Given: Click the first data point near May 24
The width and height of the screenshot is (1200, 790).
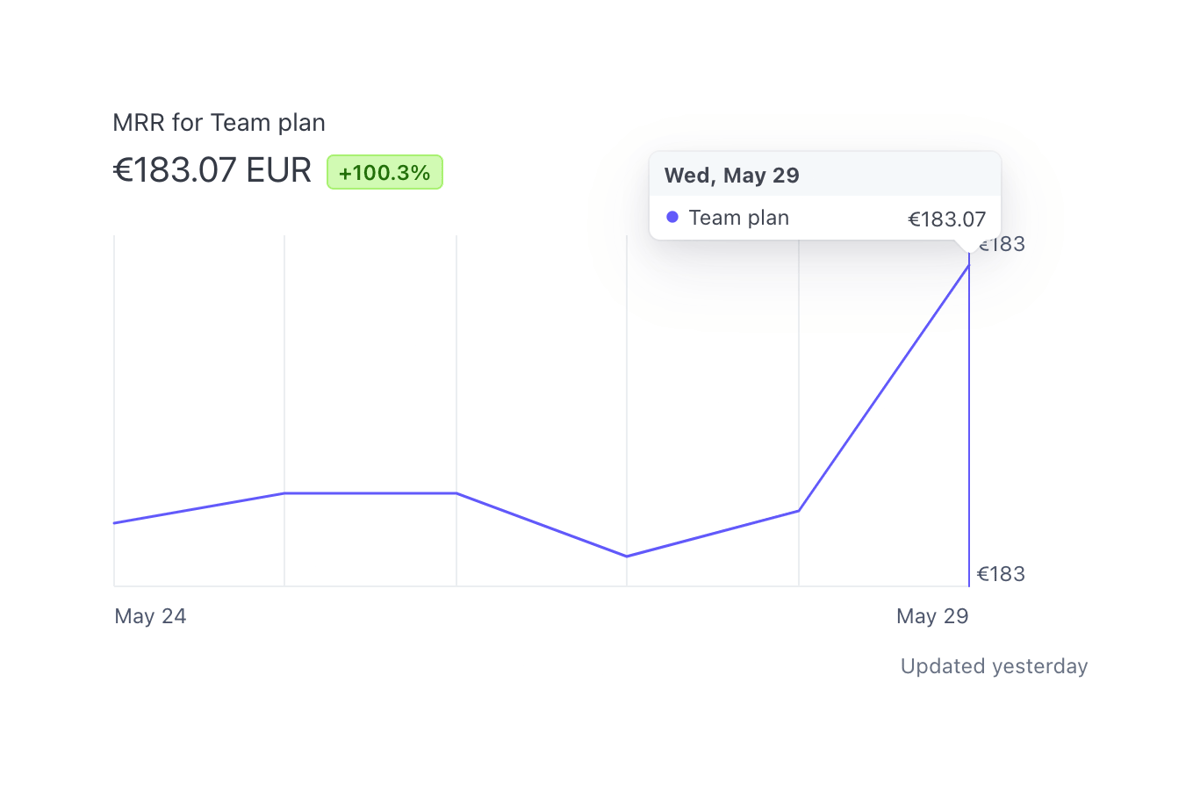Looking at the screenshot, I should click(115, 521).
